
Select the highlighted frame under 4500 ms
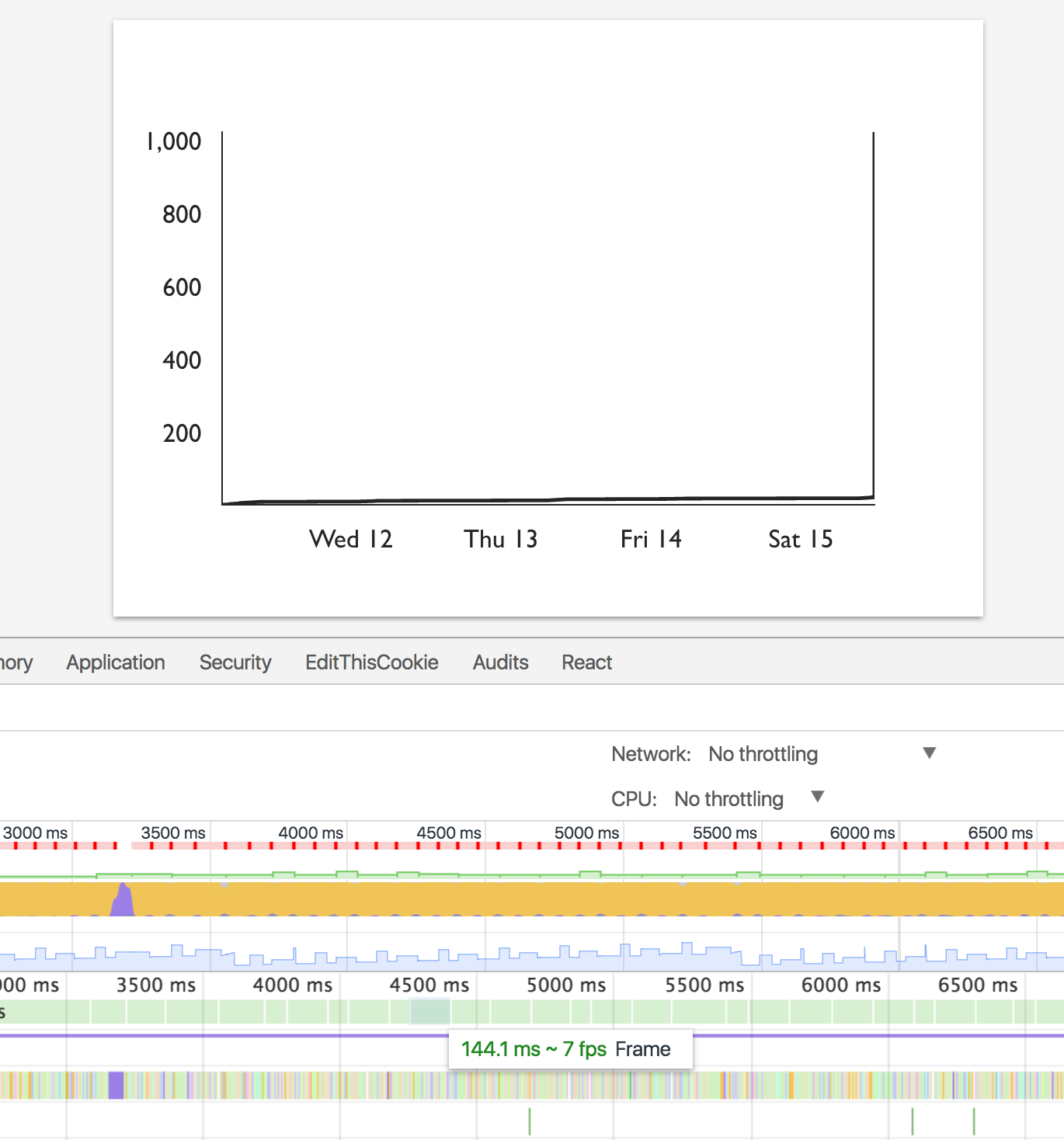pos(430,1012)
